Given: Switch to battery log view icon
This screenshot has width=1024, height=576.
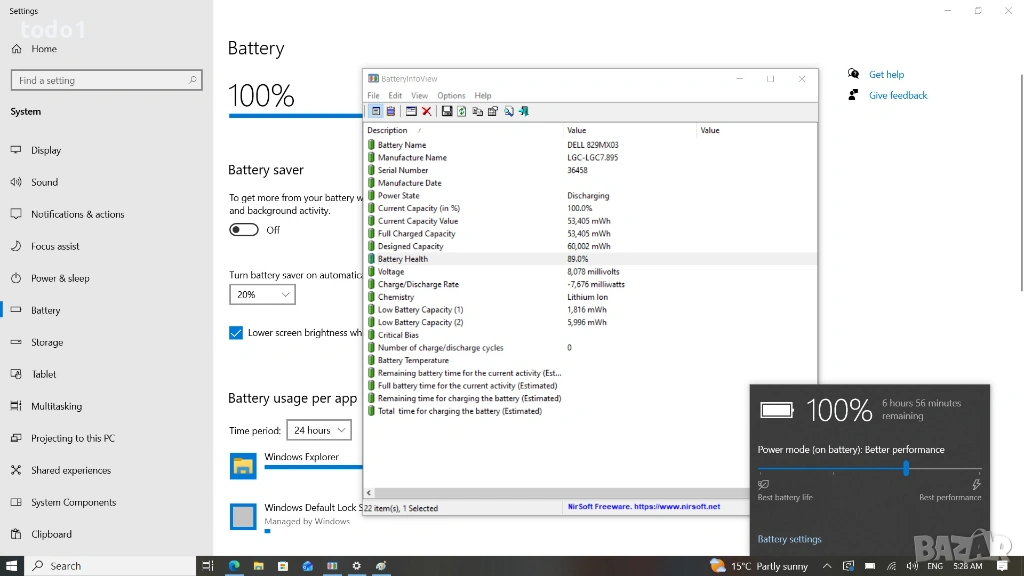Looking at the screenshot, I should (391, 111).
